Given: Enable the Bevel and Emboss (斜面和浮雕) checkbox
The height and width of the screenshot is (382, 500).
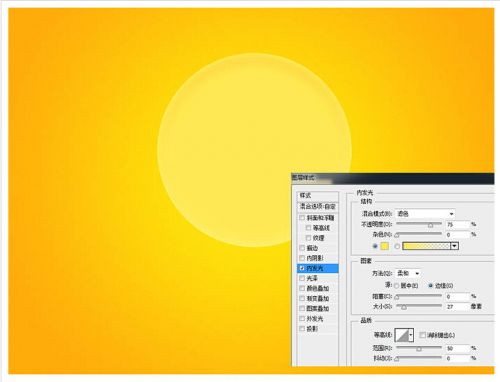Looking at the screenshot, I should (x=302, y=218).
